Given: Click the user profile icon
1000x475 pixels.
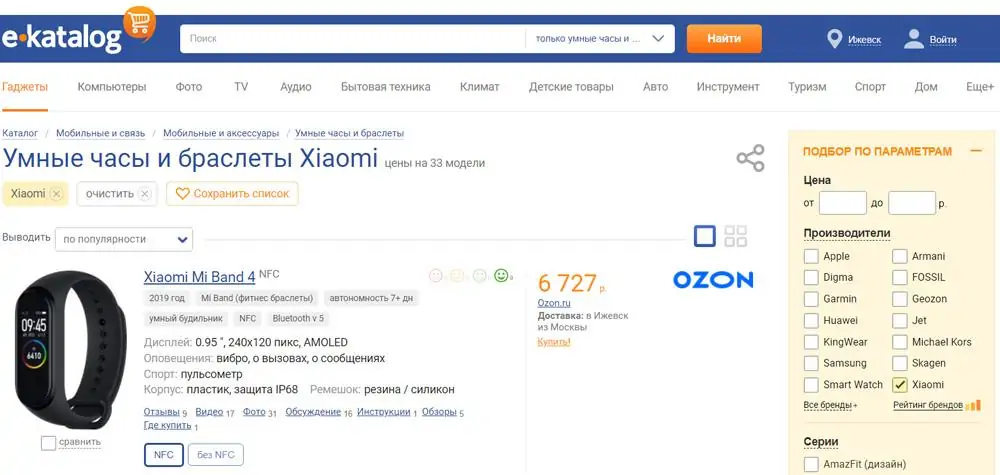Looking at the screenshot, I should (914, 39).
